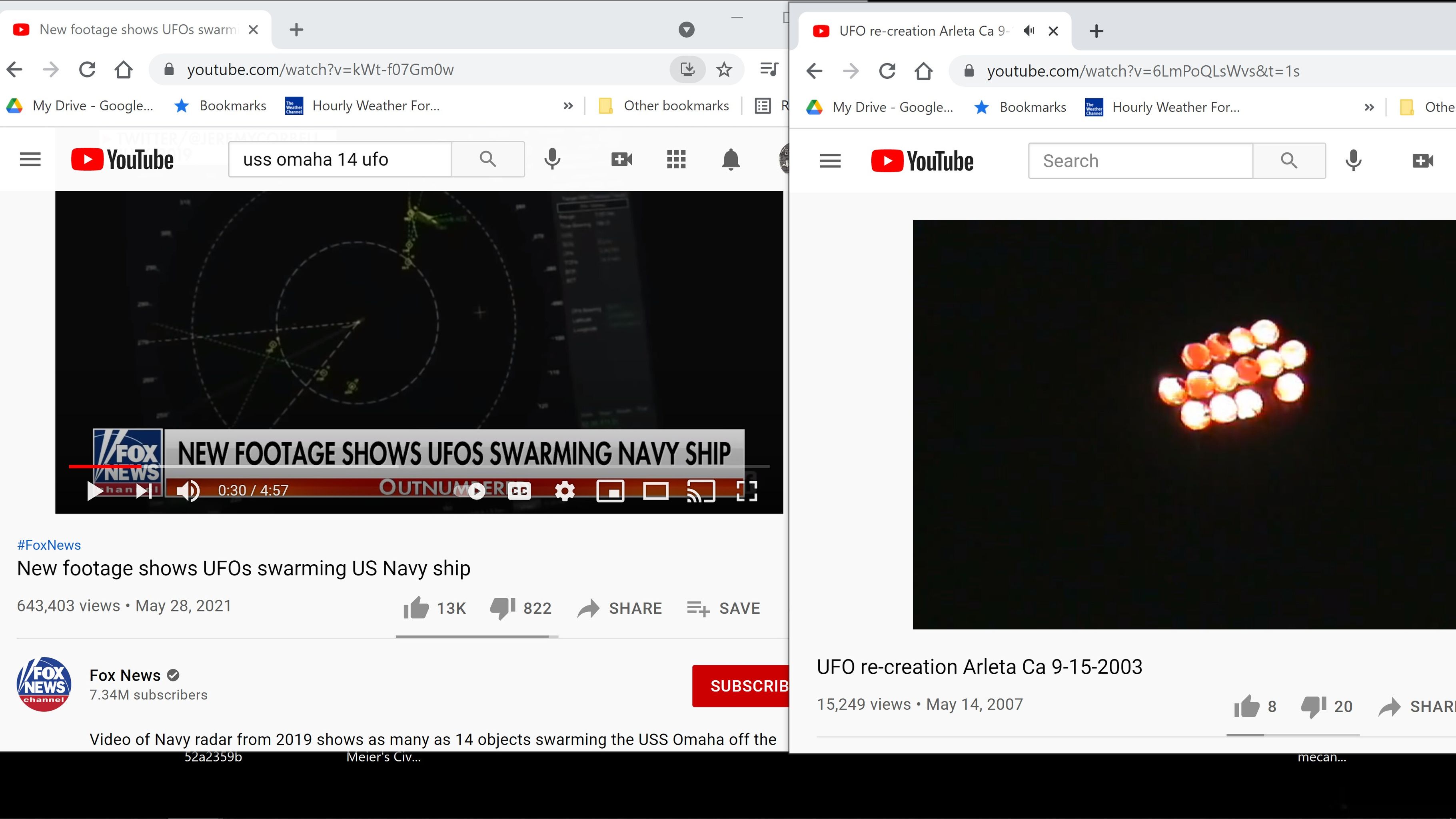This screenshot has width=1456, height=819.
Task: Search for 'uss omaha 14 ufo' with the magnifier button
Action: pos(488,160)
